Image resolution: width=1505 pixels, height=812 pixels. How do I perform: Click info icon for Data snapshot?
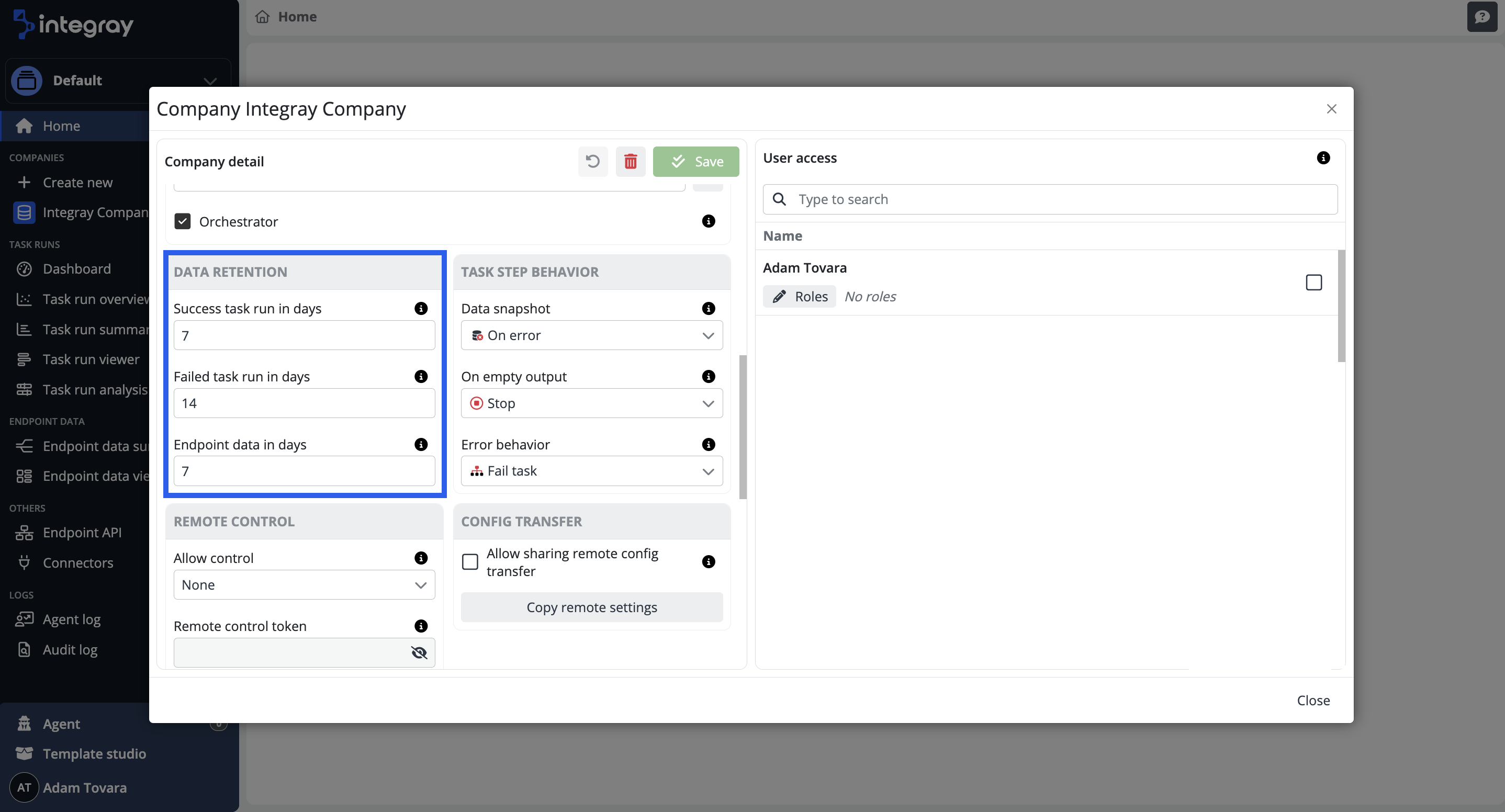tap(708, 309)
